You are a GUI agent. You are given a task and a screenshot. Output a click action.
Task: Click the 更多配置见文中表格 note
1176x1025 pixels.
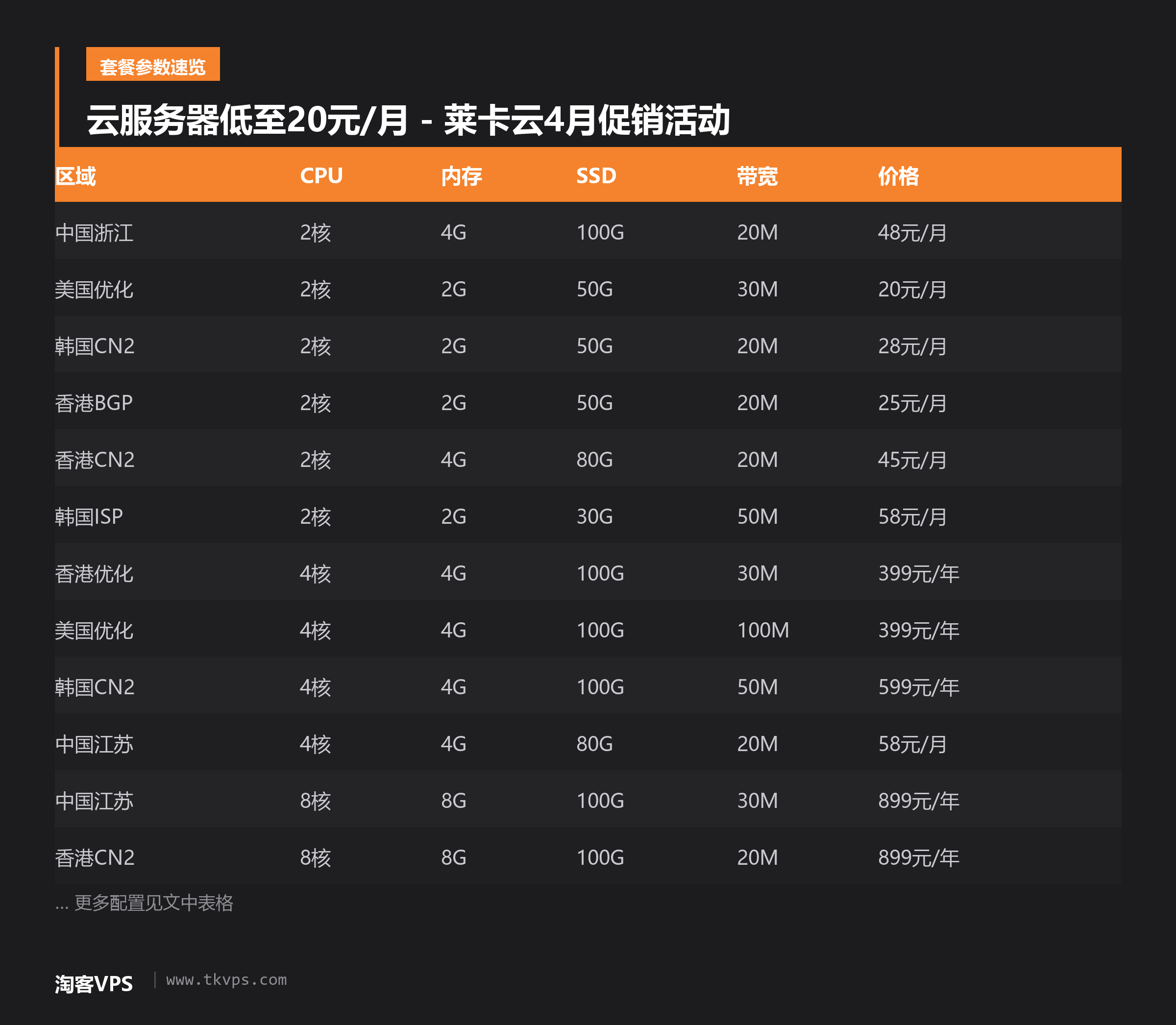[x=144, y=903]
